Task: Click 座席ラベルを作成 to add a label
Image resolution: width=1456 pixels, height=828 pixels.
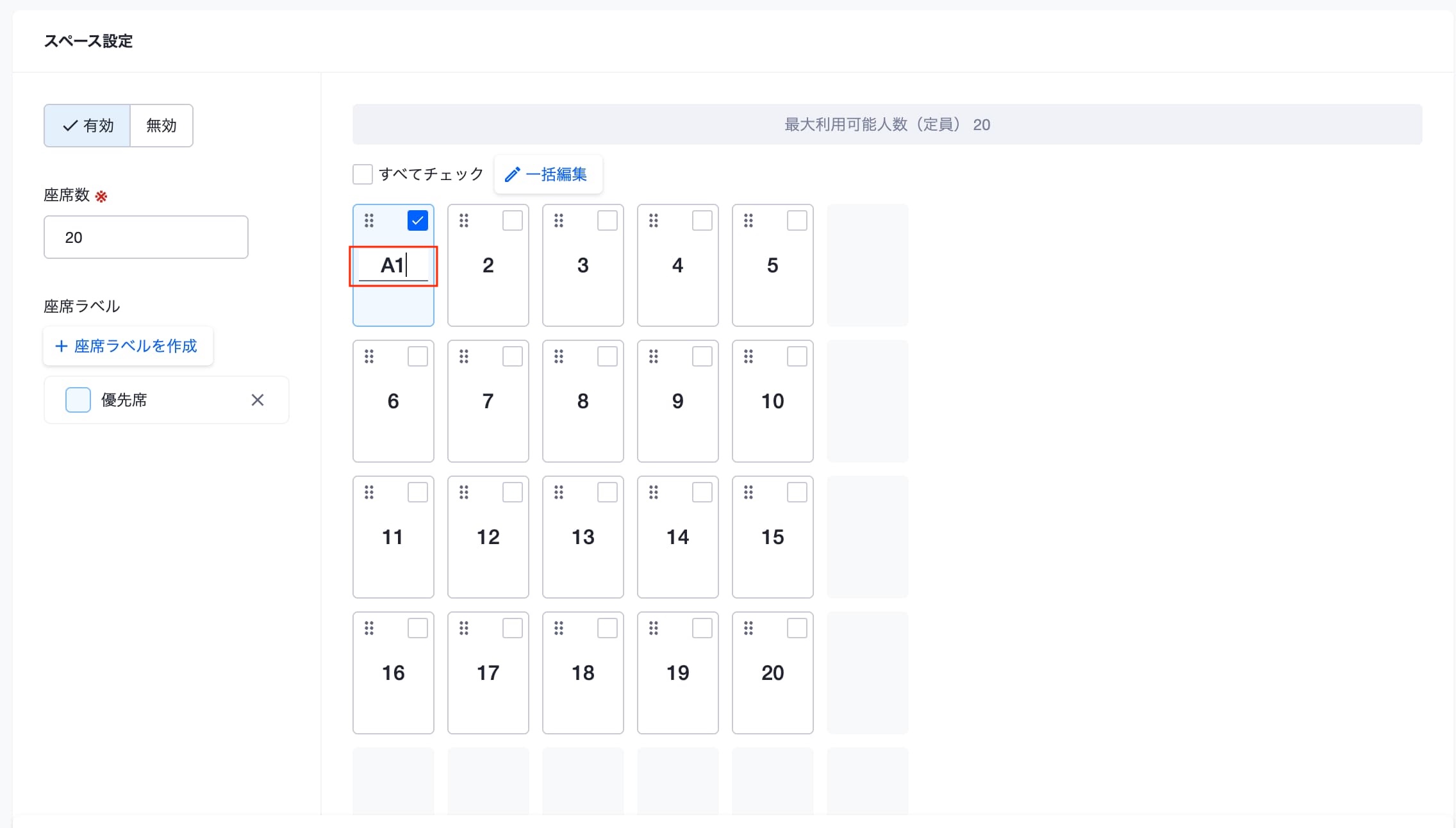Action: pos(128,346)
